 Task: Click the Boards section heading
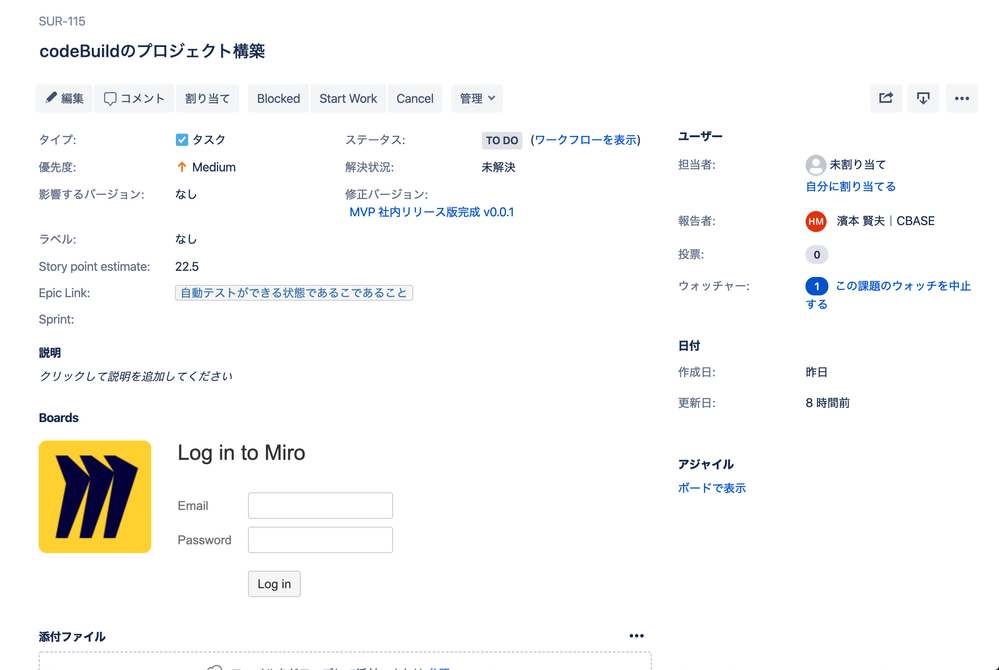click(59, 418)
